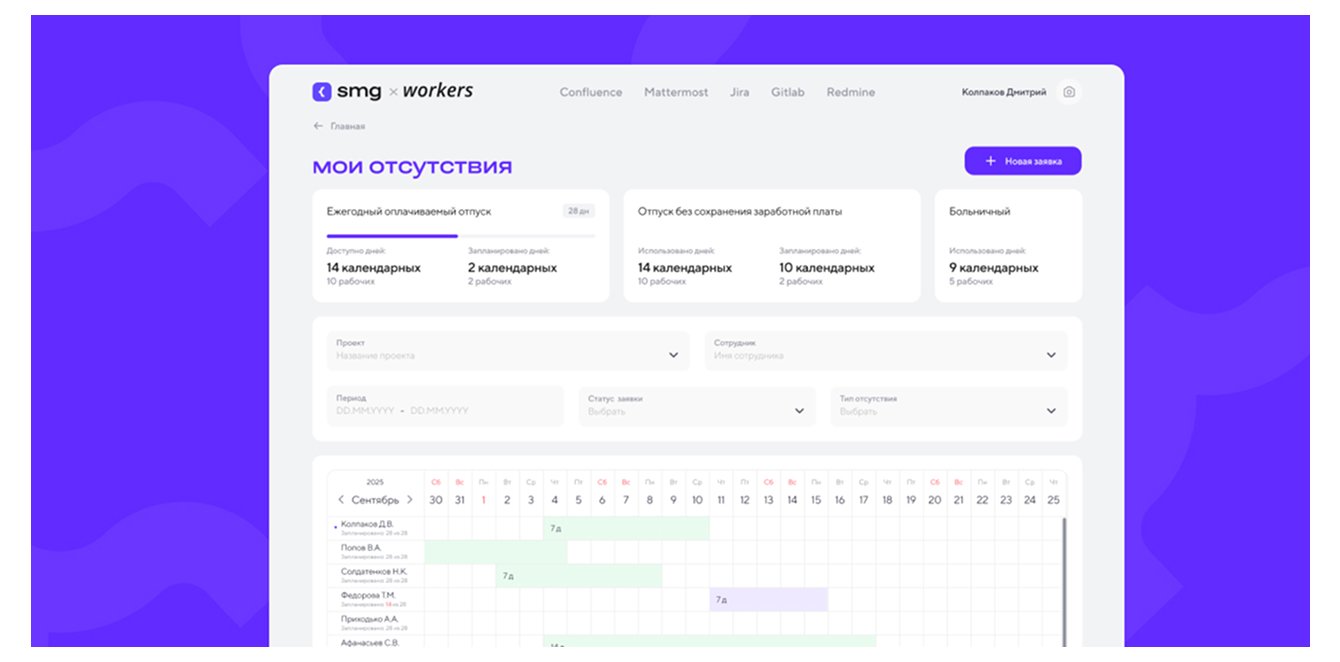Screen dimensions: 1340x662
Task: Select Отпуск без сохранения заработной платы card title
Action: (740, 212)
